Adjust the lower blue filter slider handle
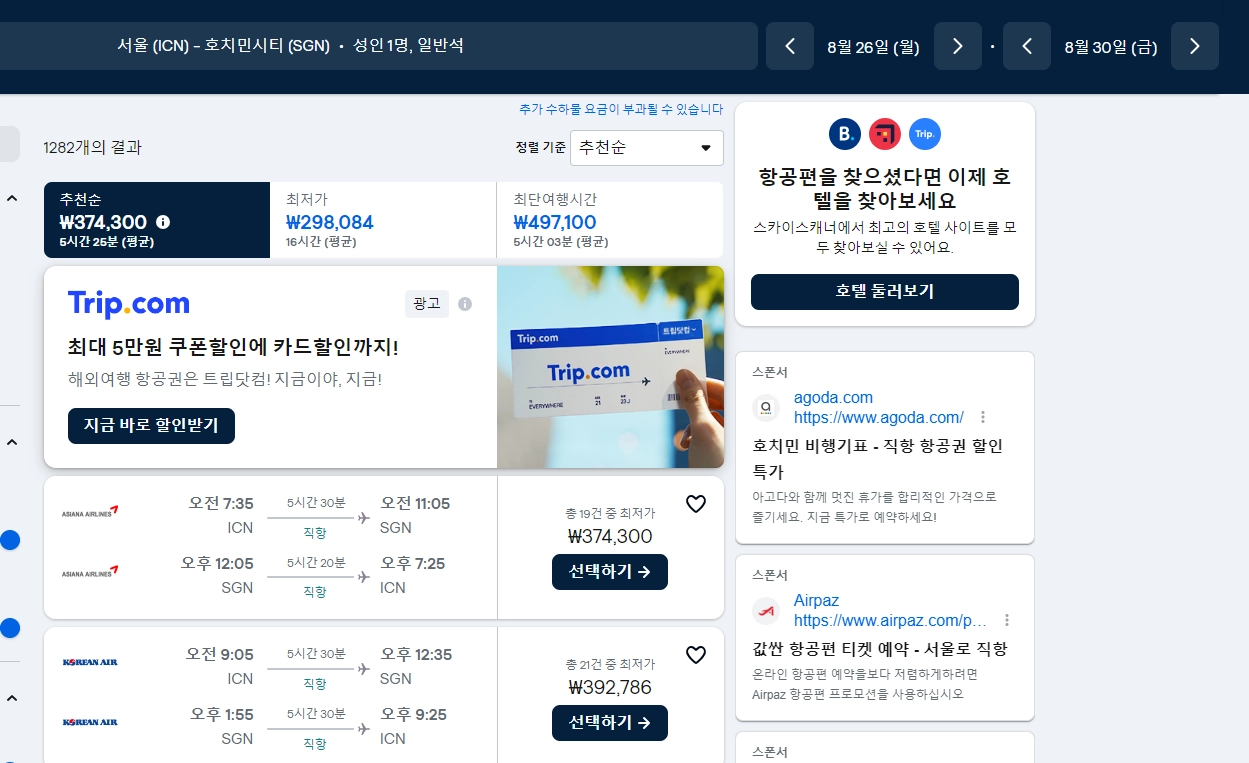The width and height of the screenshot is (1249, 763). (x=9, y=628)
